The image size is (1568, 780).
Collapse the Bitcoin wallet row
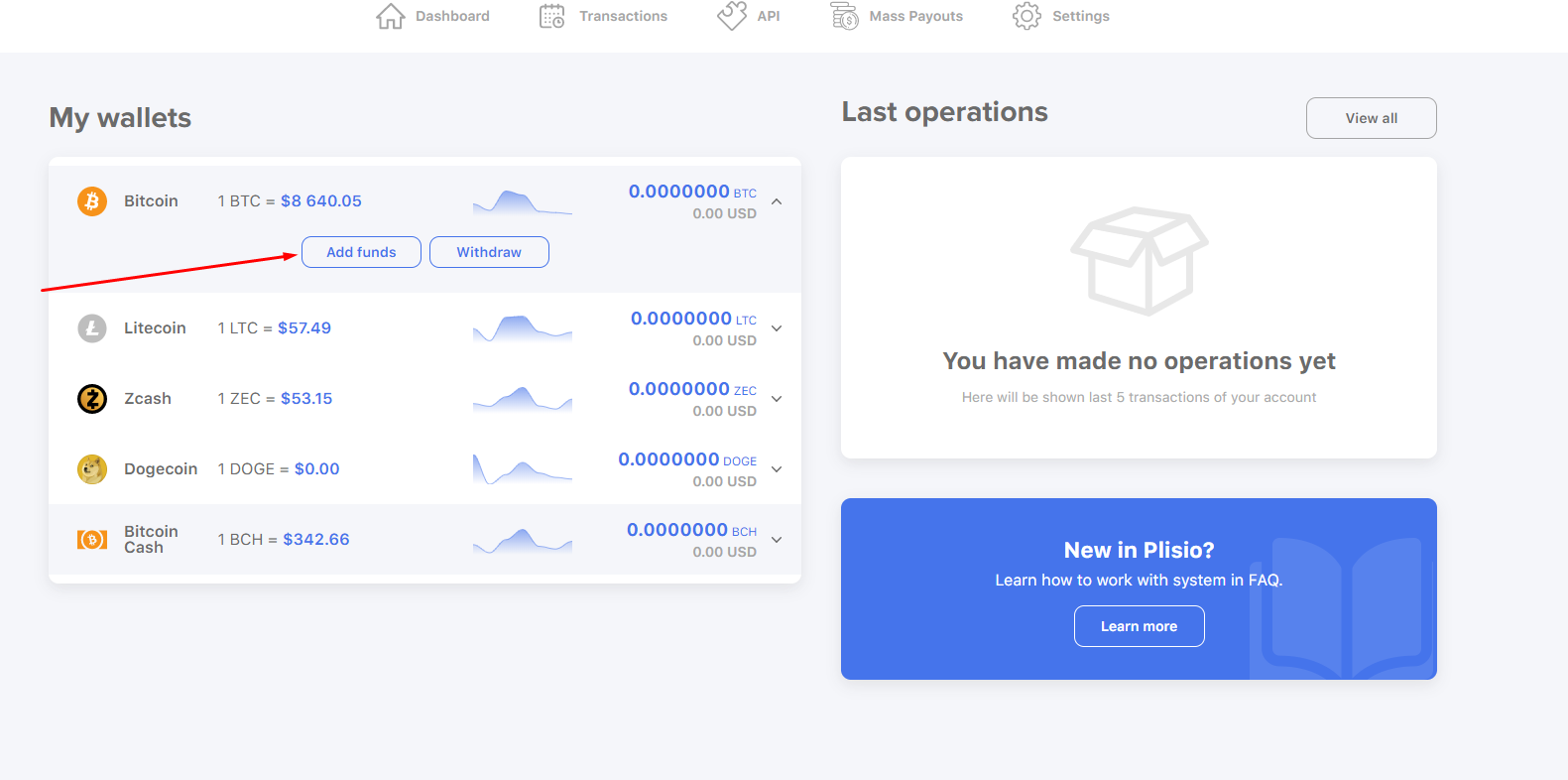click(777, 201)
